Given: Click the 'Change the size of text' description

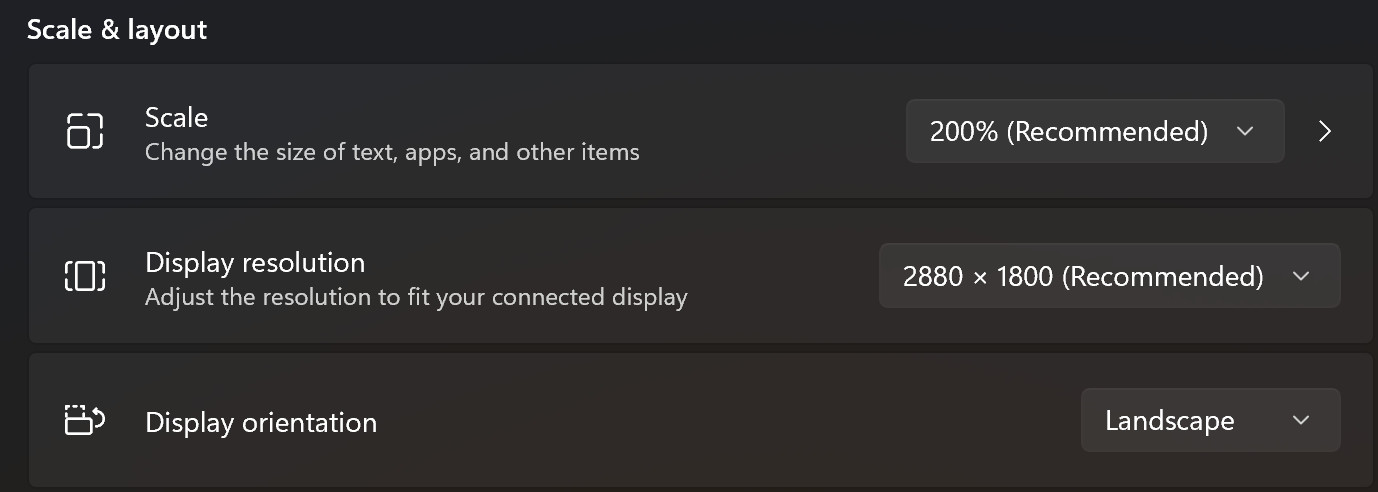Looking at the screenshot, I should click(x=392, y=153).
